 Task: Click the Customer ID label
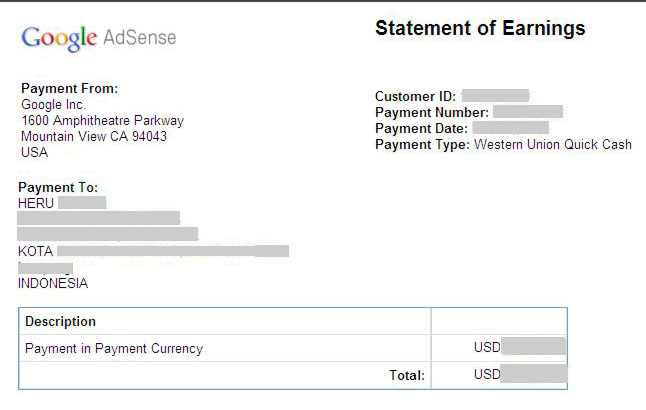415,96
